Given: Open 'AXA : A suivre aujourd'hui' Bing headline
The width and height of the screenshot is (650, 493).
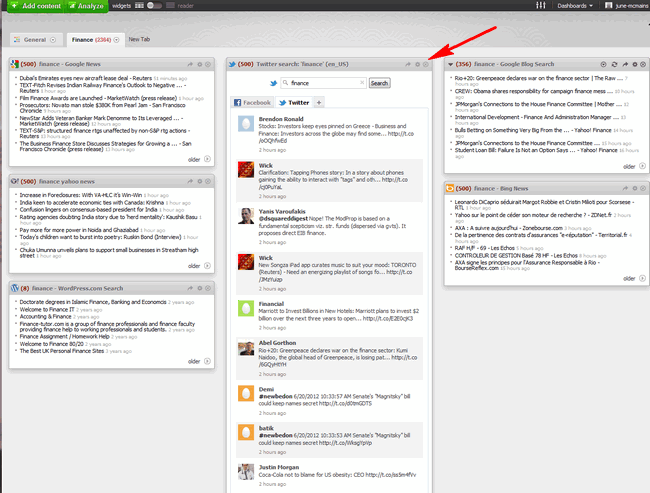Looking at the screenshot, I should coord(509,228).
